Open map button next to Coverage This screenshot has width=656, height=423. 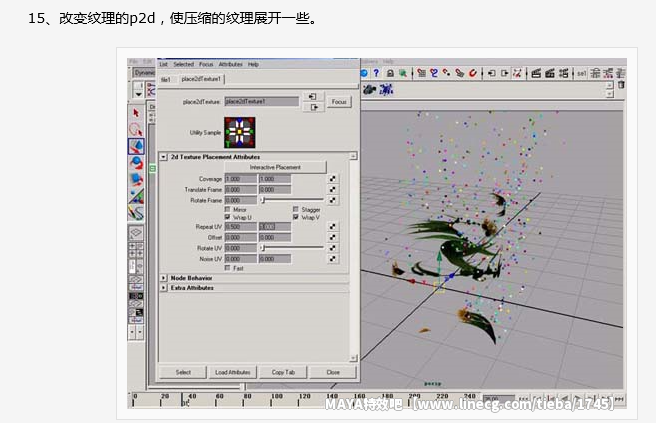(x=332, y=179)
